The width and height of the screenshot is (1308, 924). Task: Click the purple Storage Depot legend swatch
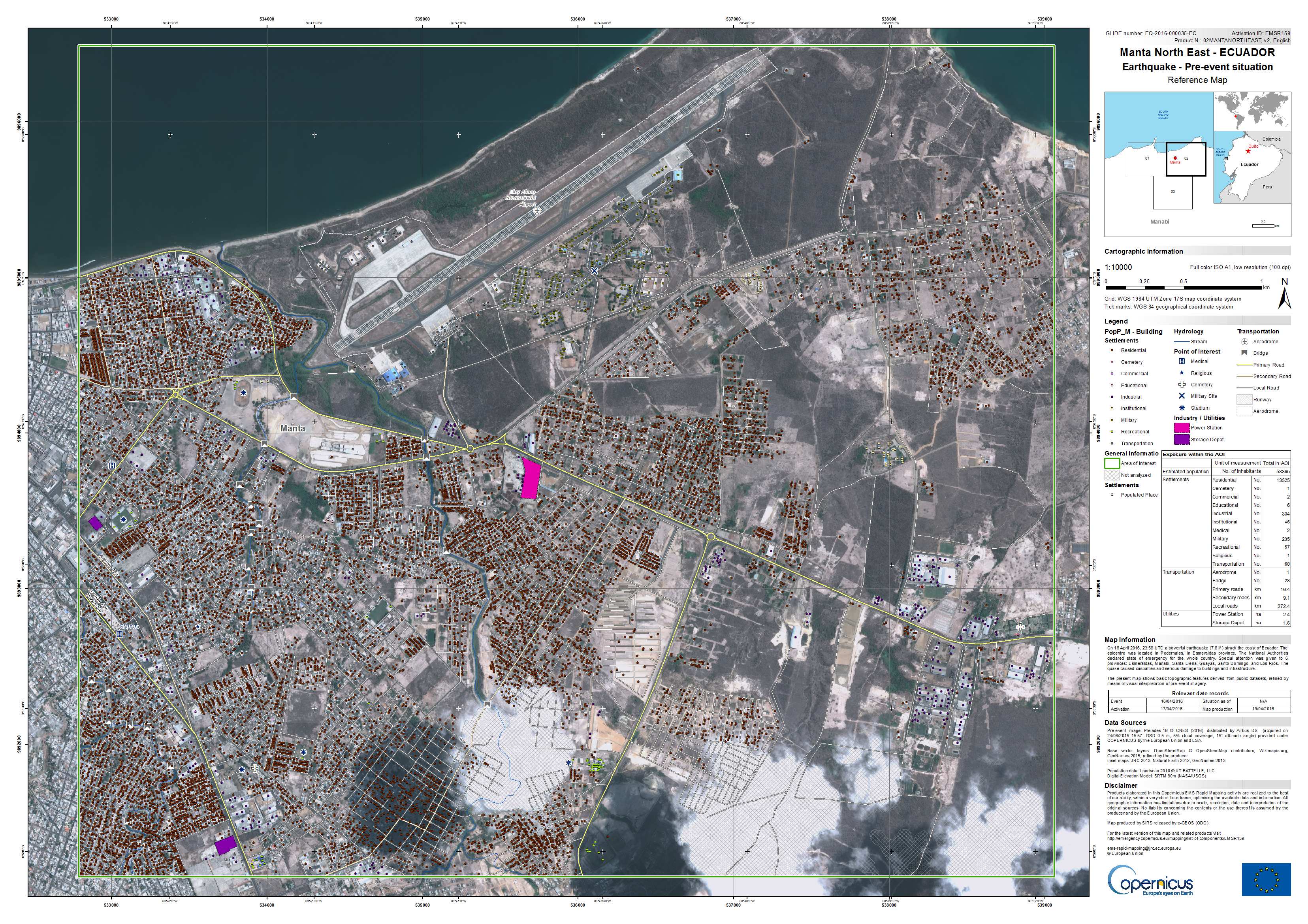coord(1182,440)
